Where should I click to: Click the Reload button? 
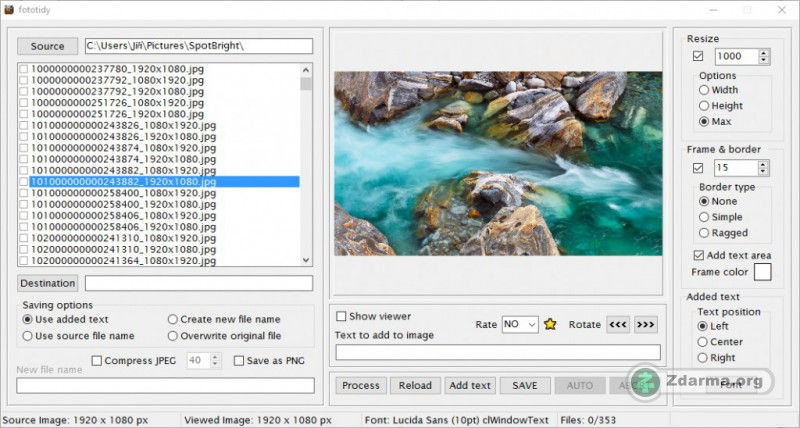pyautogui.click(x=415, y=386)
